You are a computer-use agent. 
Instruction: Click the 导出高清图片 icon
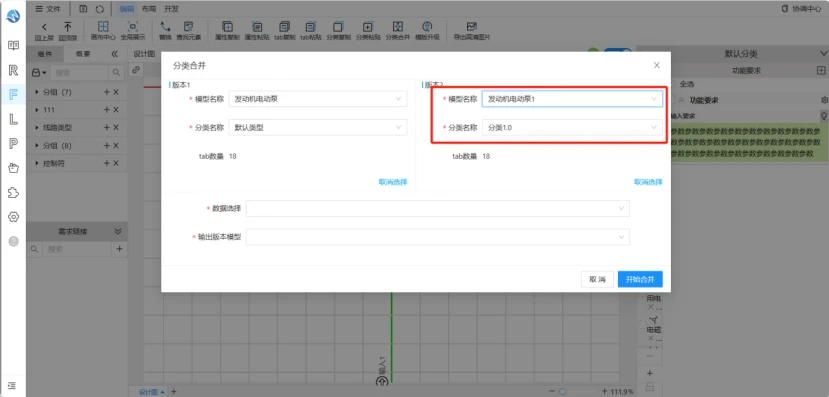472,26
